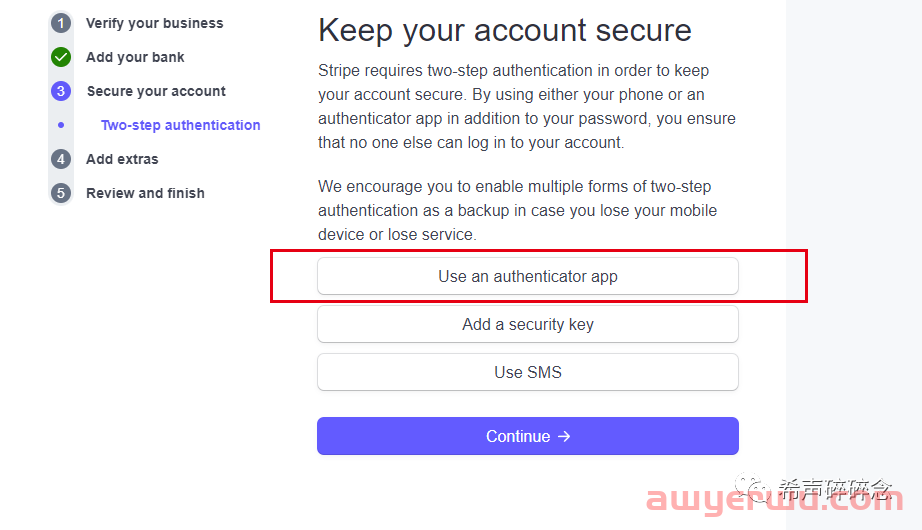
Task: Click the paragraph starting 'Stripe requires two-step'
Action: point(526,107)
